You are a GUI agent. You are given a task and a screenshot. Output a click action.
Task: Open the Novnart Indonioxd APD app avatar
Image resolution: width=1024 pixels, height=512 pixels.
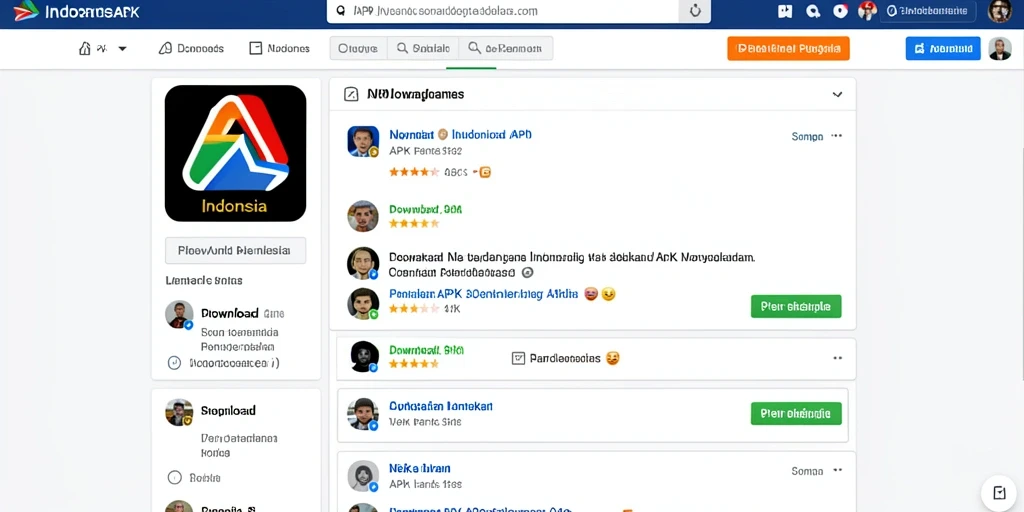tap(363, 142)
